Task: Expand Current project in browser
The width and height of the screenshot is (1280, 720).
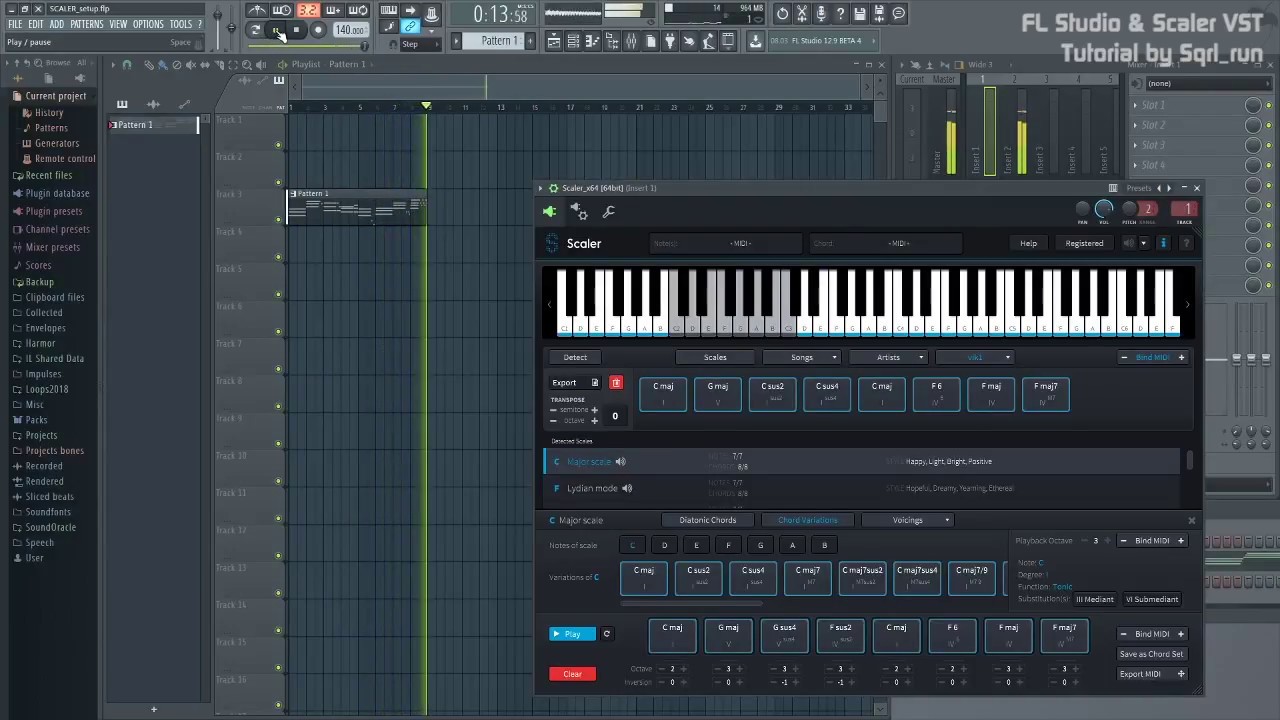Action: coord(55,96)
